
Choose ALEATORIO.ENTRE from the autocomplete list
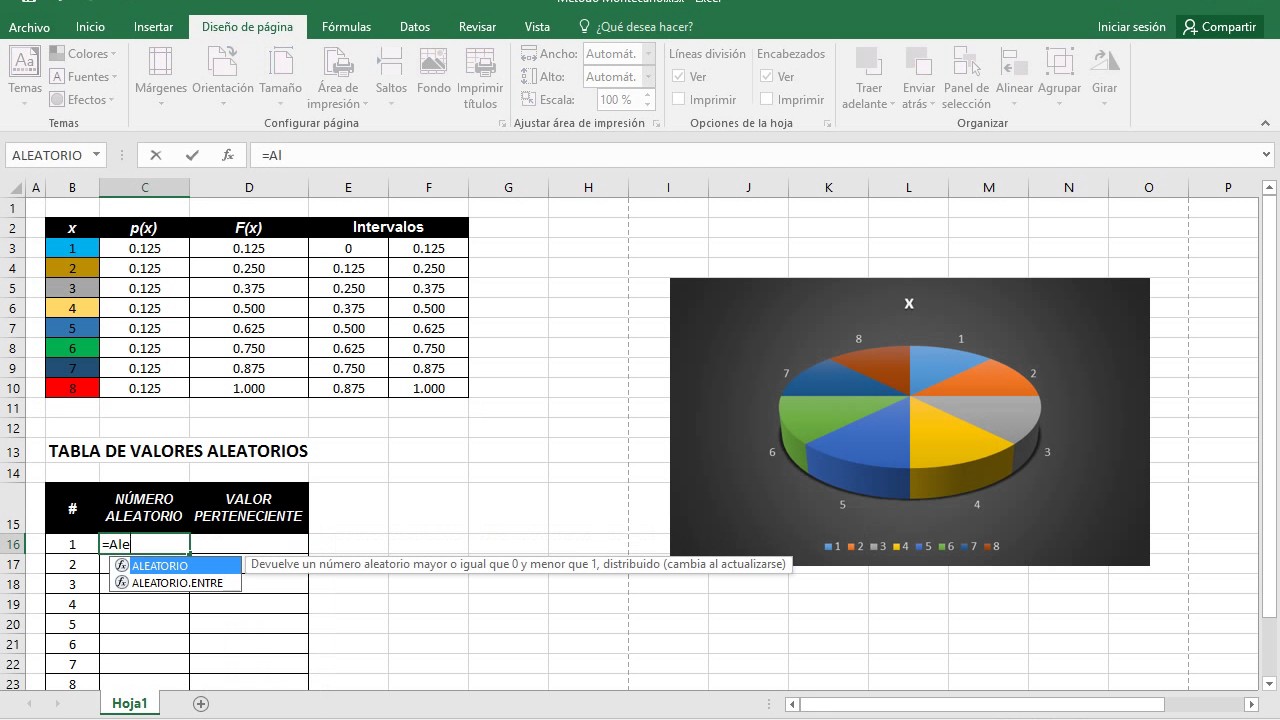tap(176, 583)
